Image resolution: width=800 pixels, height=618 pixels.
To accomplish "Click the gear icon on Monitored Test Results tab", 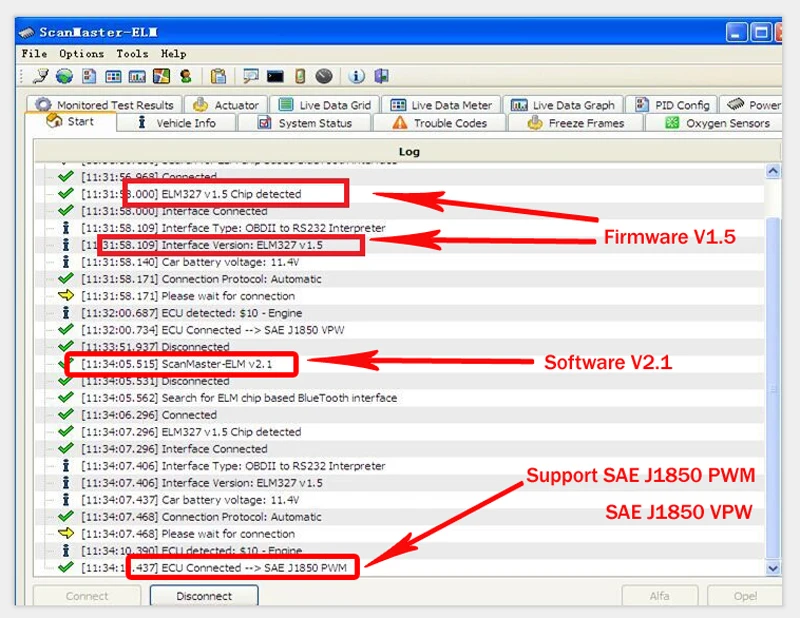I will coord(43,104).
